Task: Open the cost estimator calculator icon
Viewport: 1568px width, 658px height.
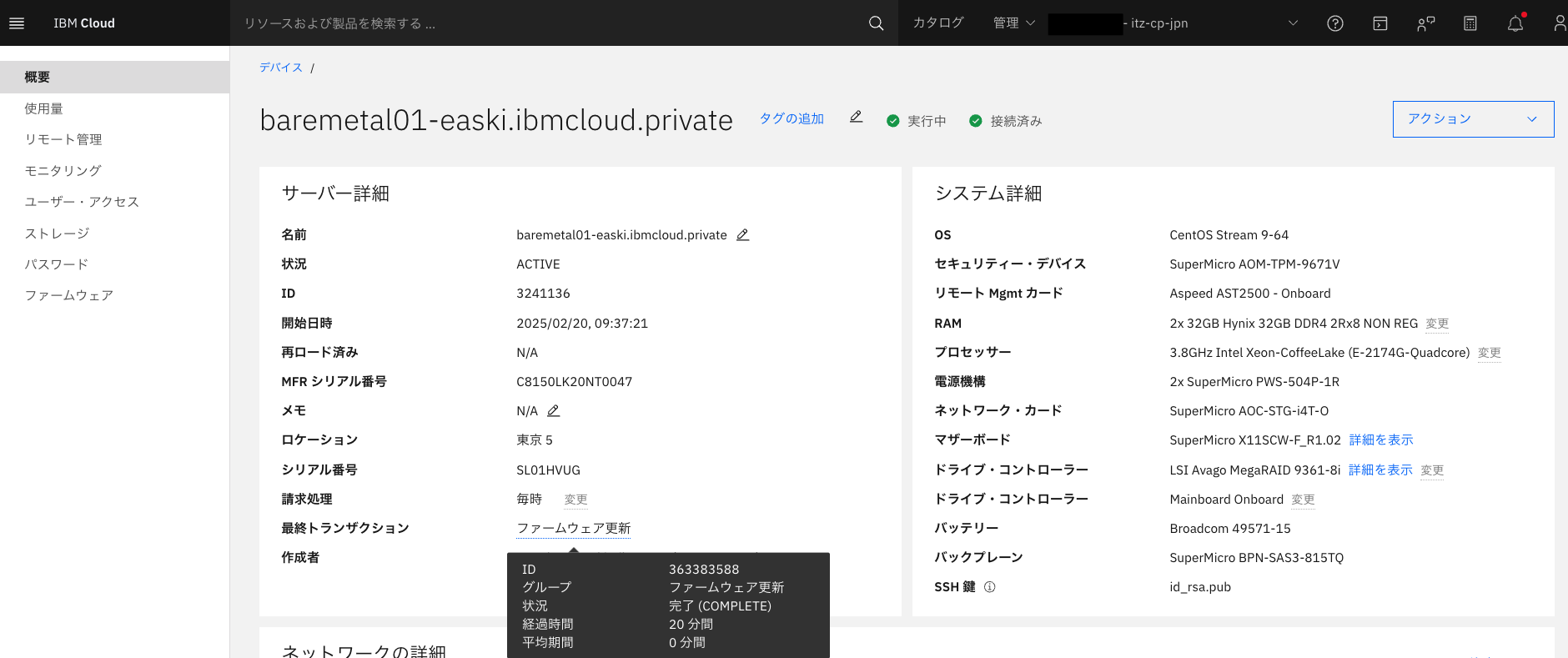Action: coord(1470,23)
